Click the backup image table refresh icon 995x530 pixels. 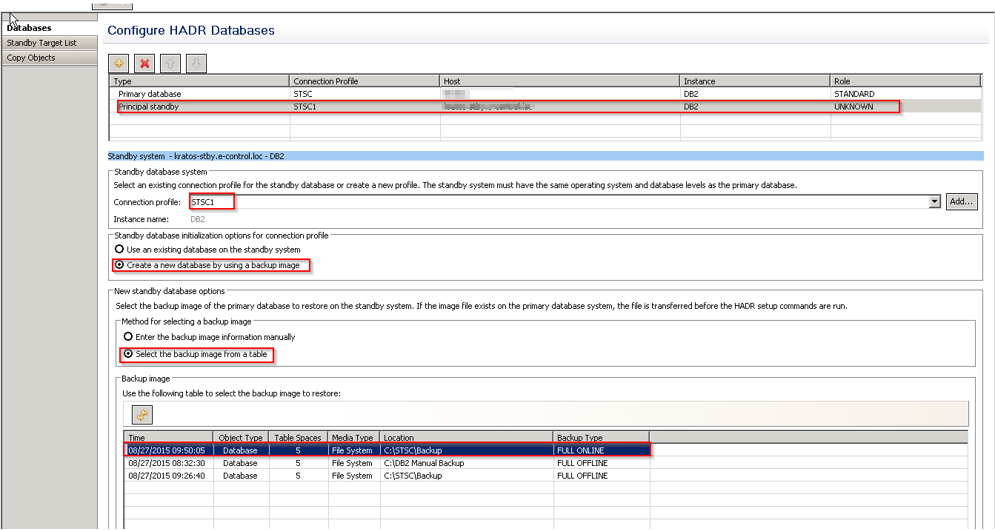click(142, 414)
